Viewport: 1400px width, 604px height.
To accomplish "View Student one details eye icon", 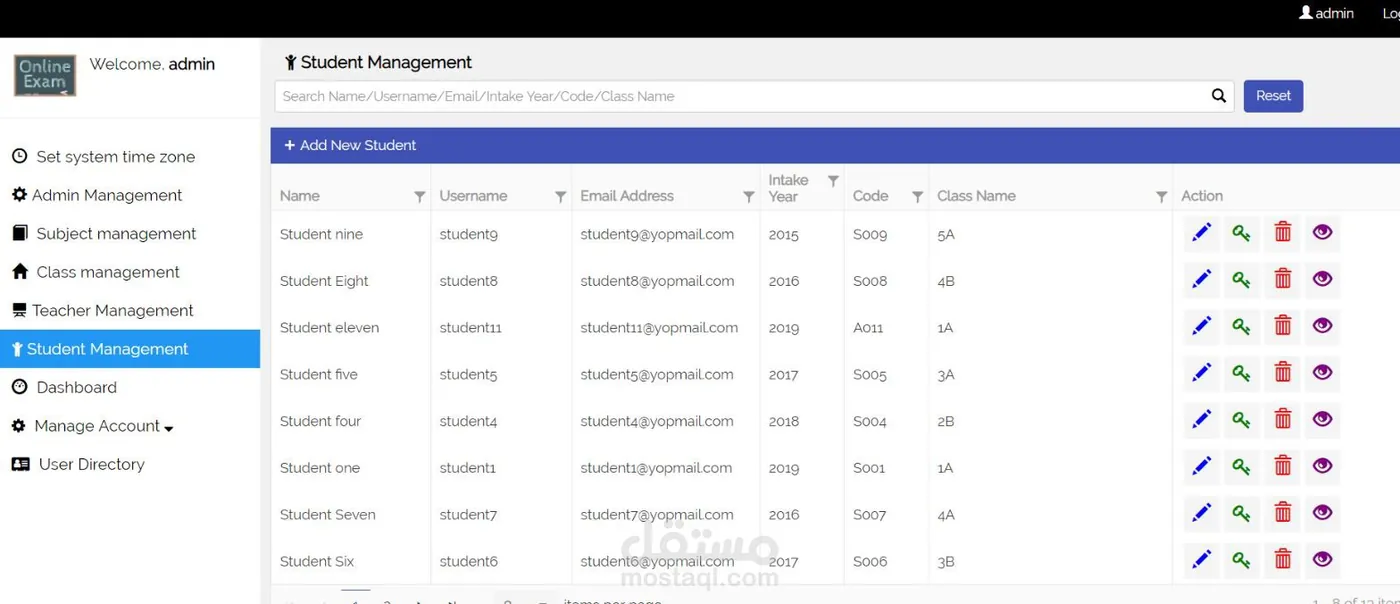I will [x=1323, y=466].
